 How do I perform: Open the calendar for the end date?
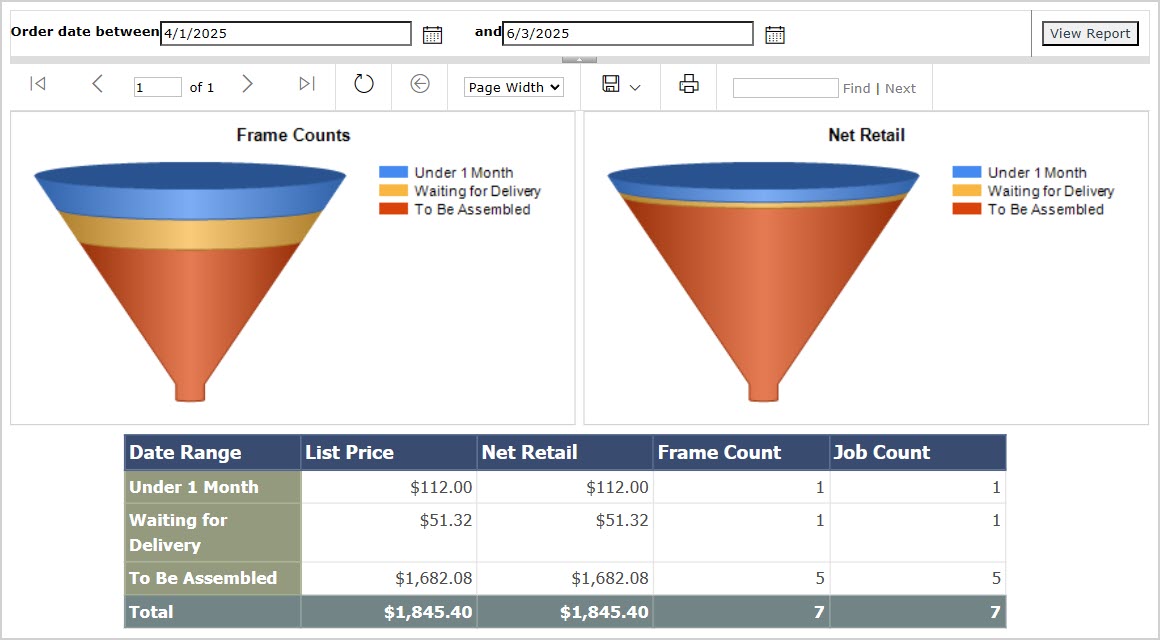click(x=775, y=33)
